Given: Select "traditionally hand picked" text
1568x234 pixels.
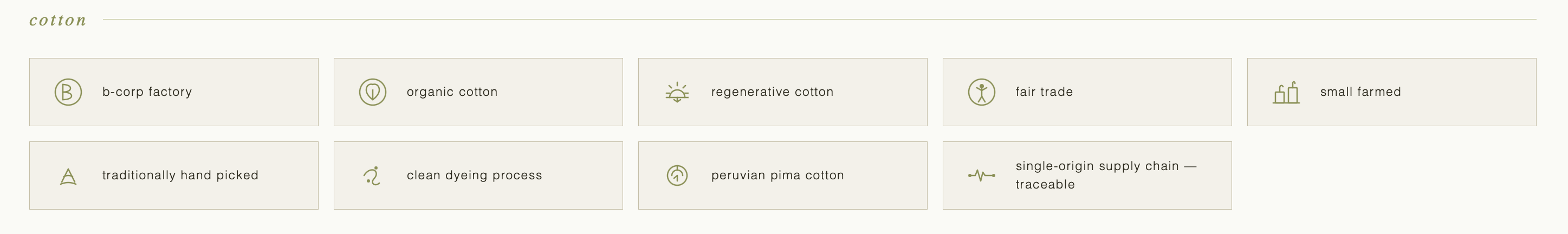Looking at the screenshot, I should coord(180,175).
